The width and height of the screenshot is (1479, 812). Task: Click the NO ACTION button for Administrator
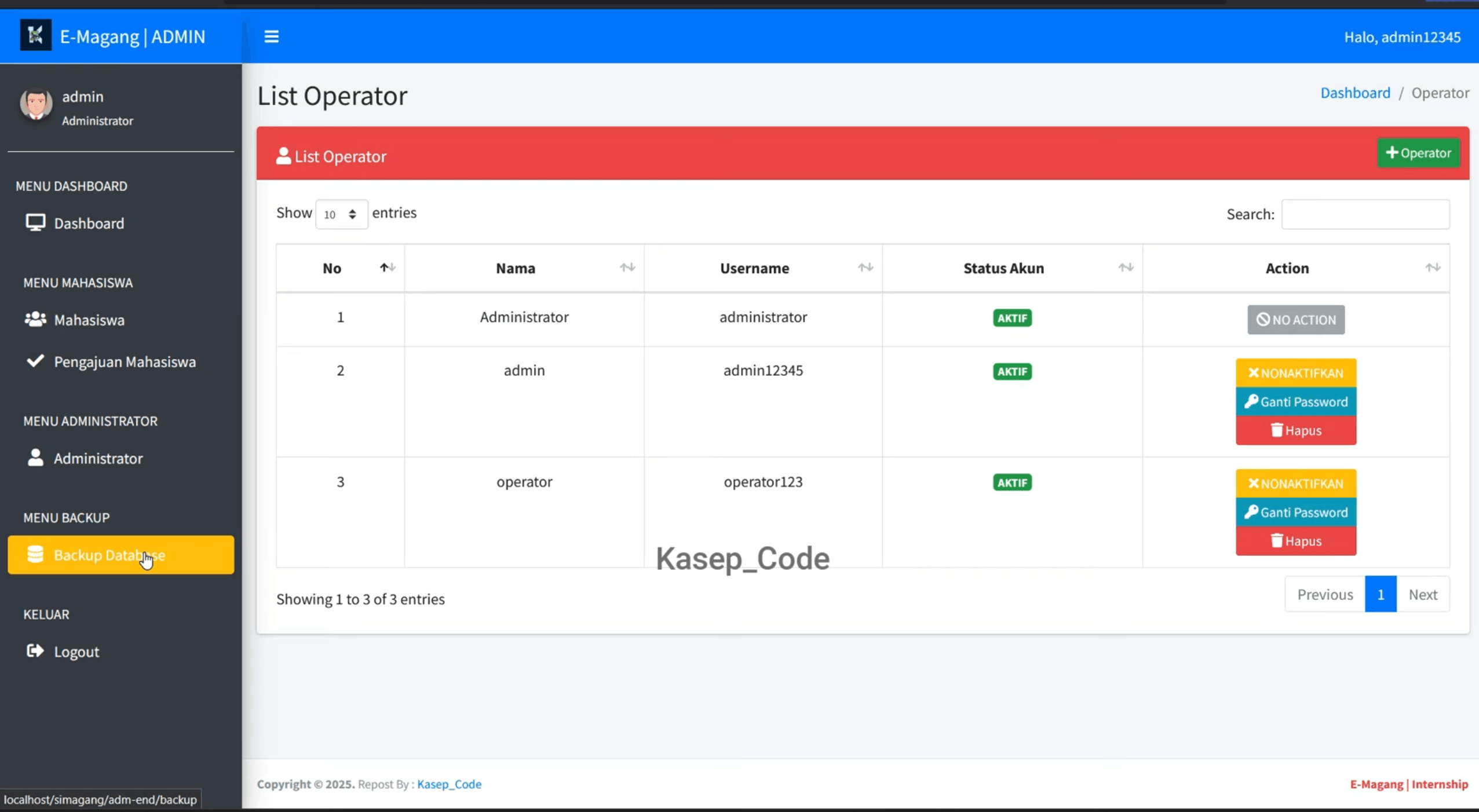point(1296,320)
